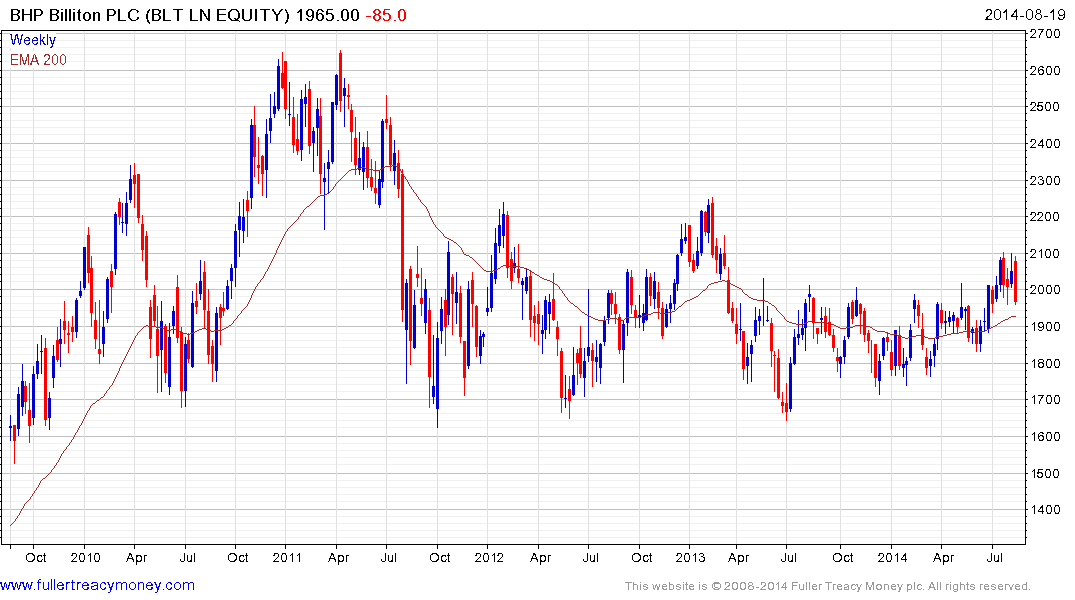The width and height of the screenshot is (1075, 600).
Task: Click the 2700 price axis label
Action: (1046, 34)
